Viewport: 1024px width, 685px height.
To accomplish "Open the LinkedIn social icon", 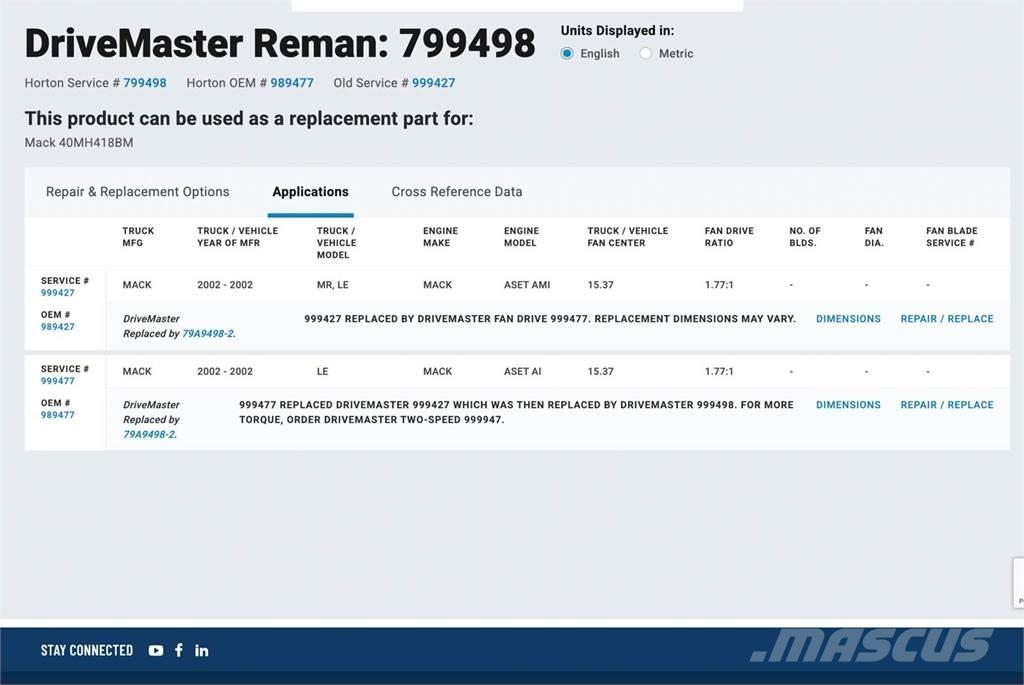I will [x=202, y=650].
